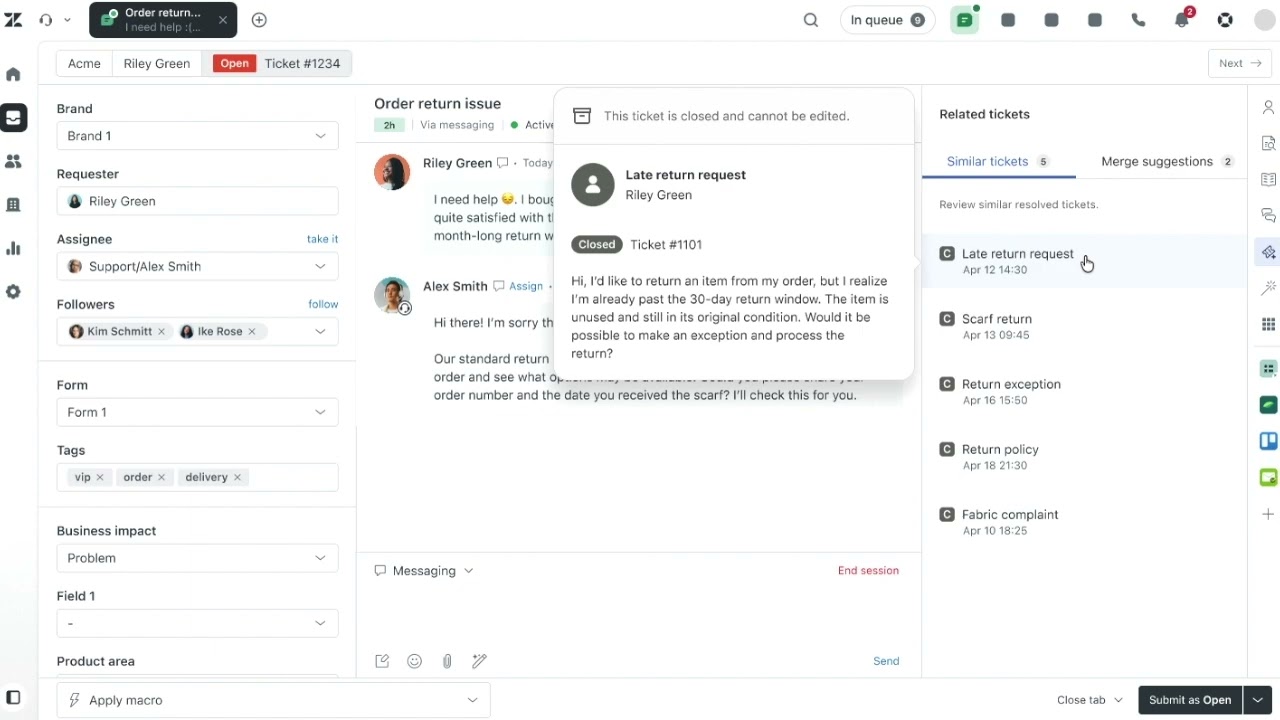Click the phone talk icon in top bar
Screen dimensions: 1280x720
pos(1138,20)
